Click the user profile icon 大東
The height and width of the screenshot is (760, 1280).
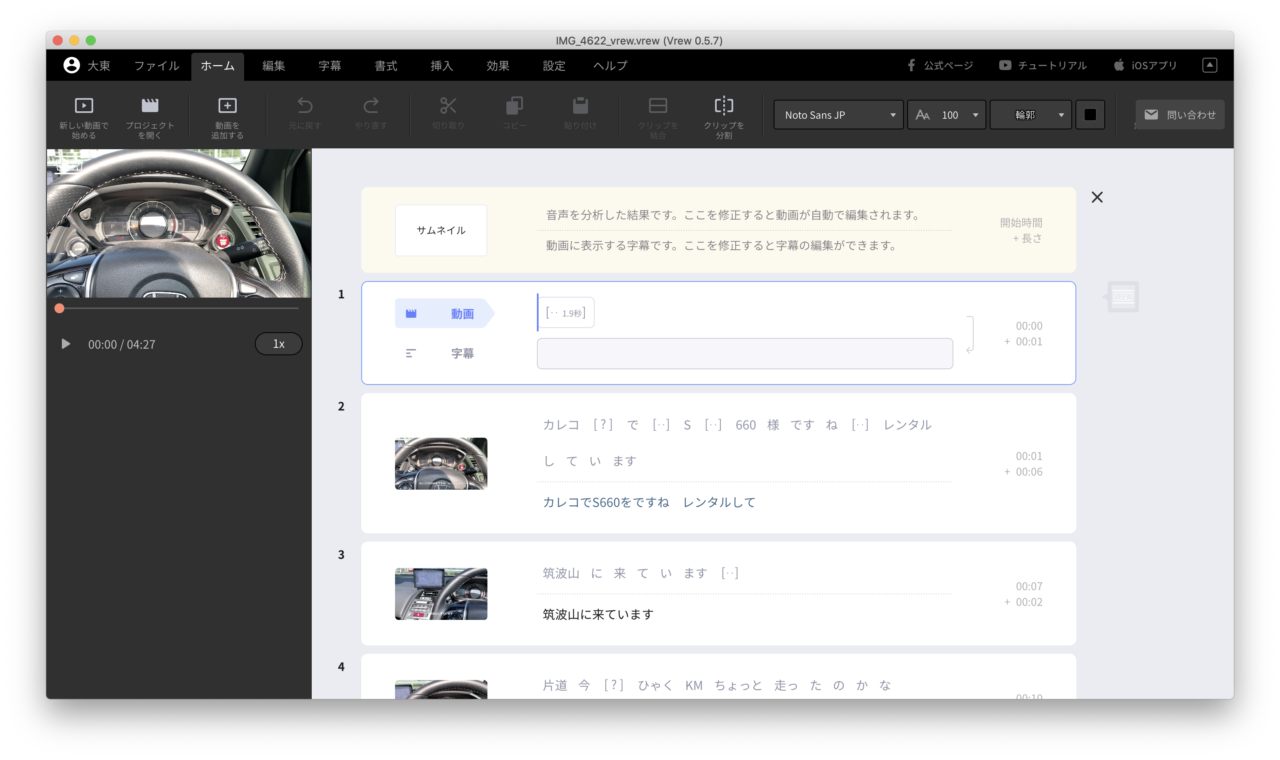tap(71, 65)
